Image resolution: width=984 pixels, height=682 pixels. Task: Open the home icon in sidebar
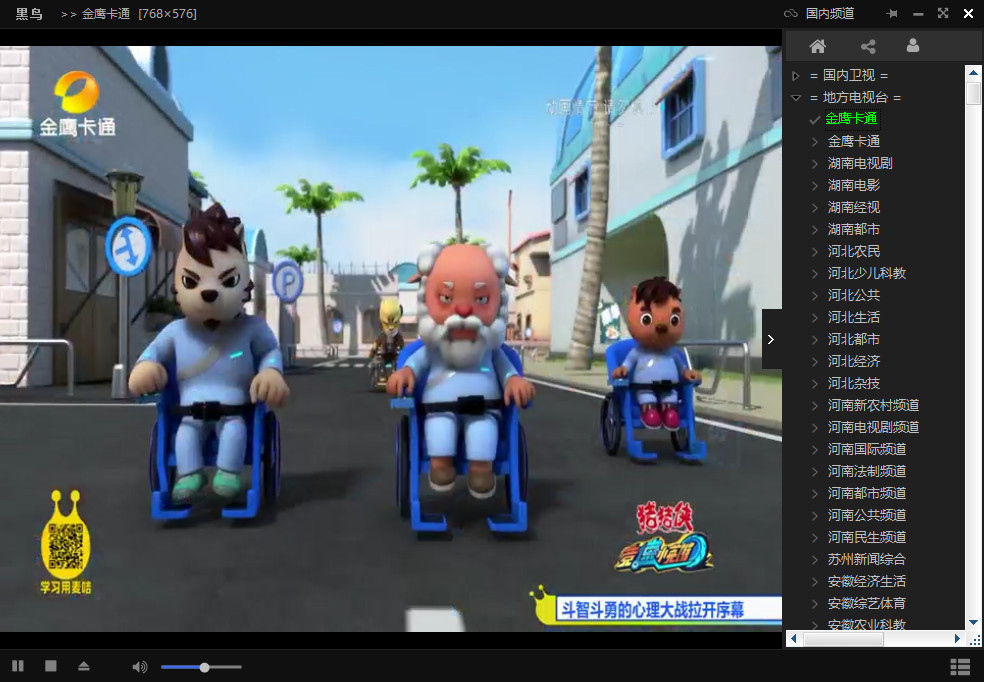pyautogui.click(x=817, y=46)
